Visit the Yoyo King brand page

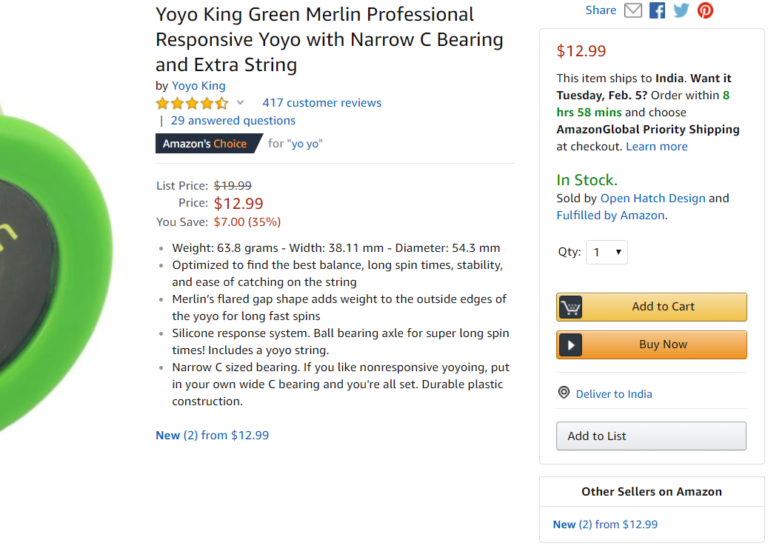pyautogui.click(x=198, y=86)
